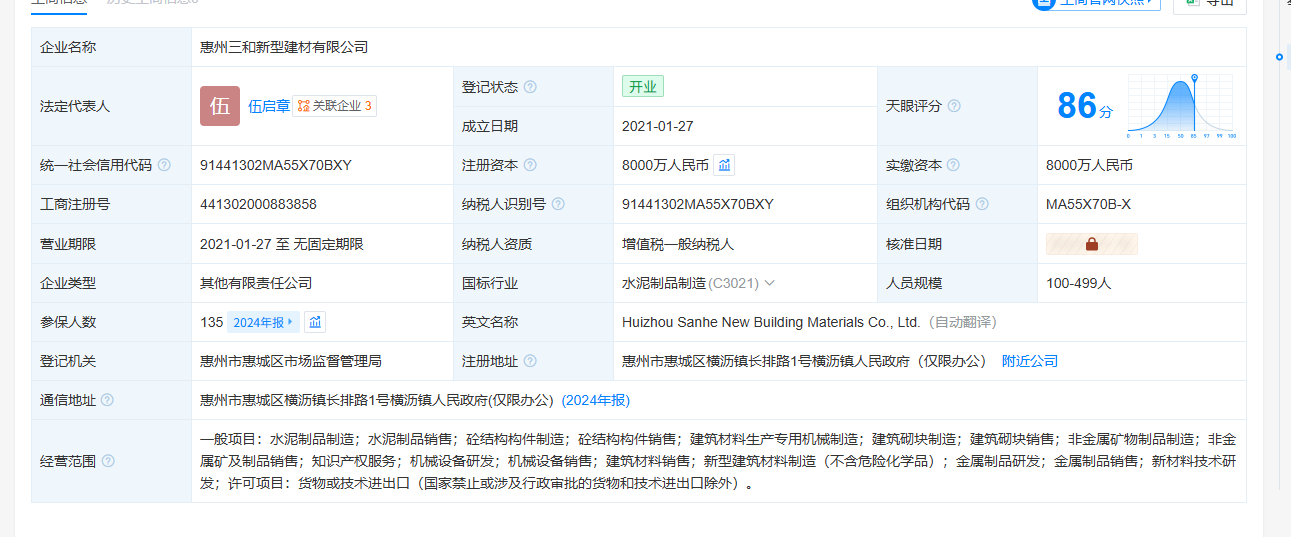Click help icon beside 天眼评分
Viewport: 1291px width, 537px height.
pos(954,106)
